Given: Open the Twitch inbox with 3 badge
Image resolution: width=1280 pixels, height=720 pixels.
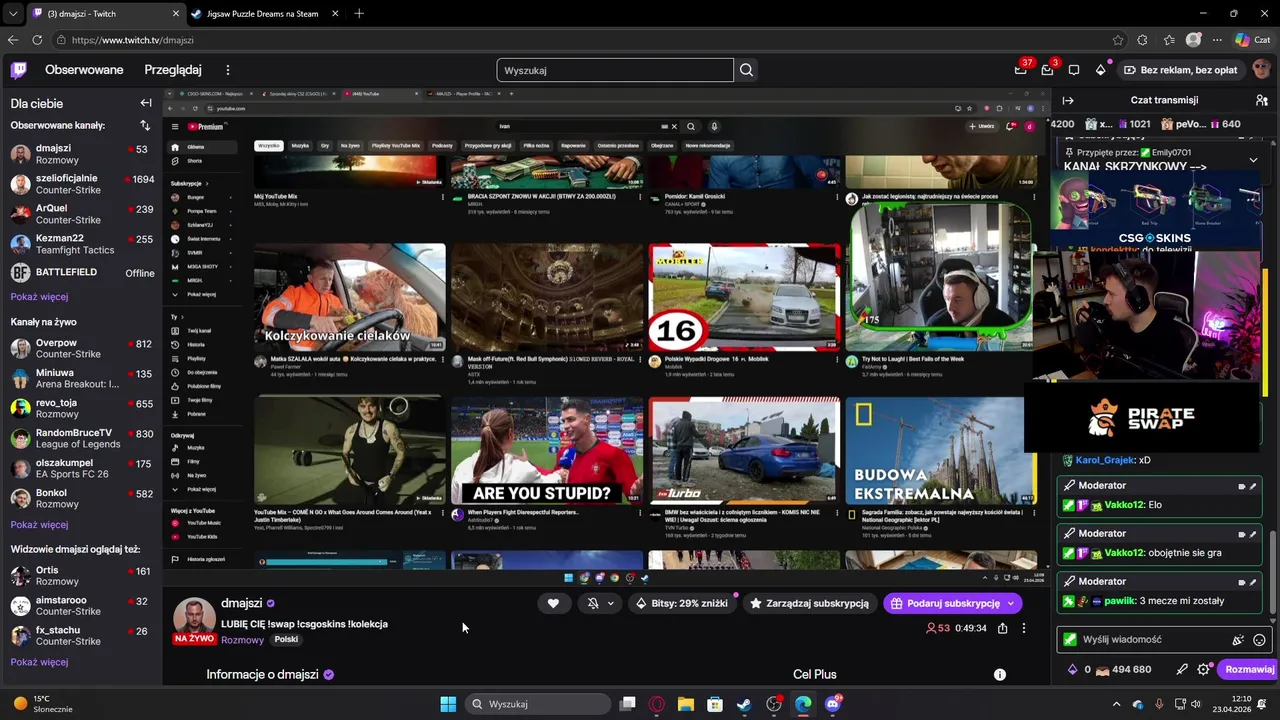Looking at the screenshot, I should [x=1047, y=70].
